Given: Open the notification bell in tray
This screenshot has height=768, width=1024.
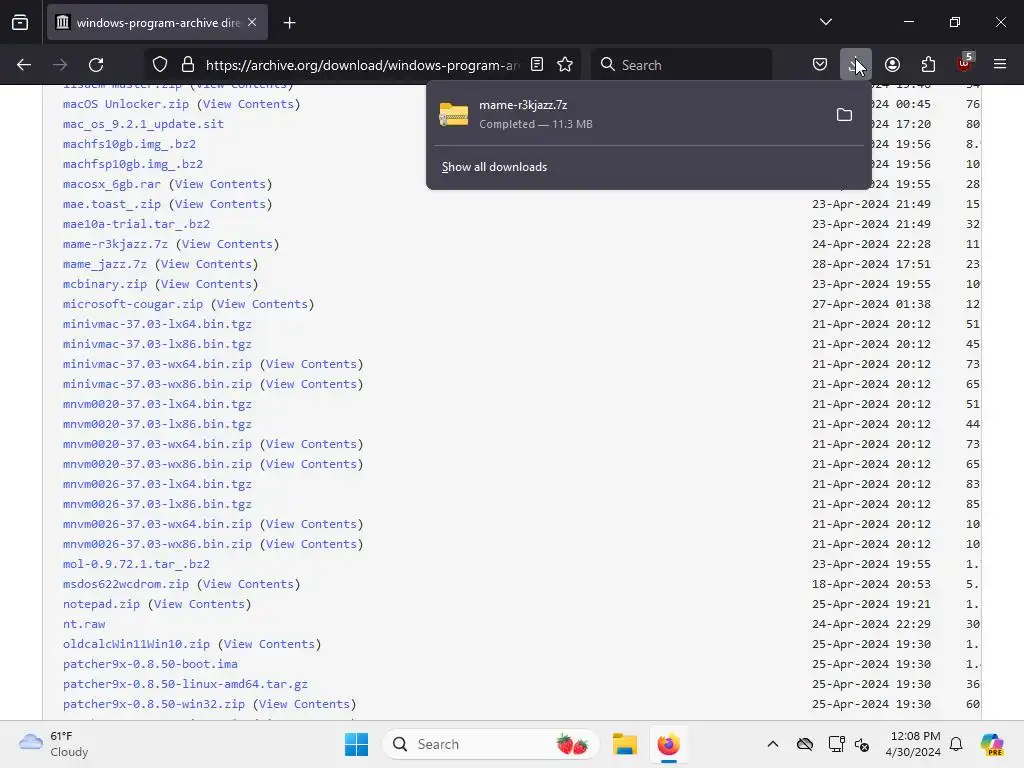Looking at the screenshot, I should pos(956,744).
